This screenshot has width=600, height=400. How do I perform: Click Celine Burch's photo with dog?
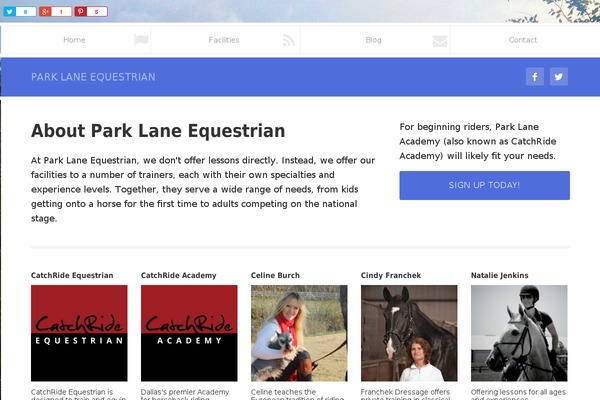(x=299, y=333)
